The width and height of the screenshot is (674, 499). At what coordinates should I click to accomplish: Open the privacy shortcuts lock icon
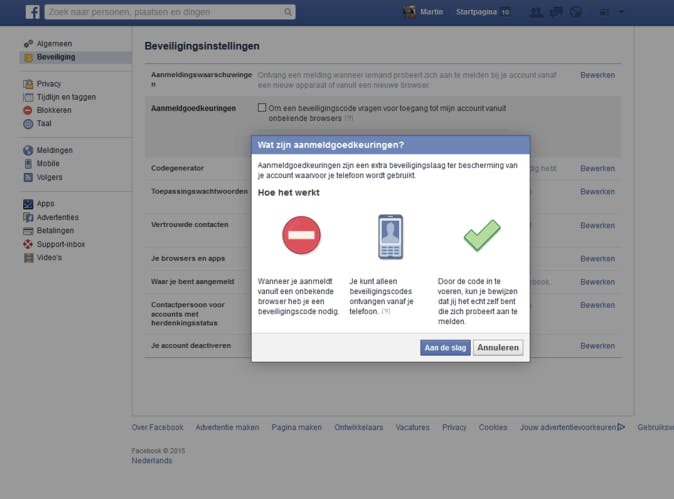click(604, 12)
